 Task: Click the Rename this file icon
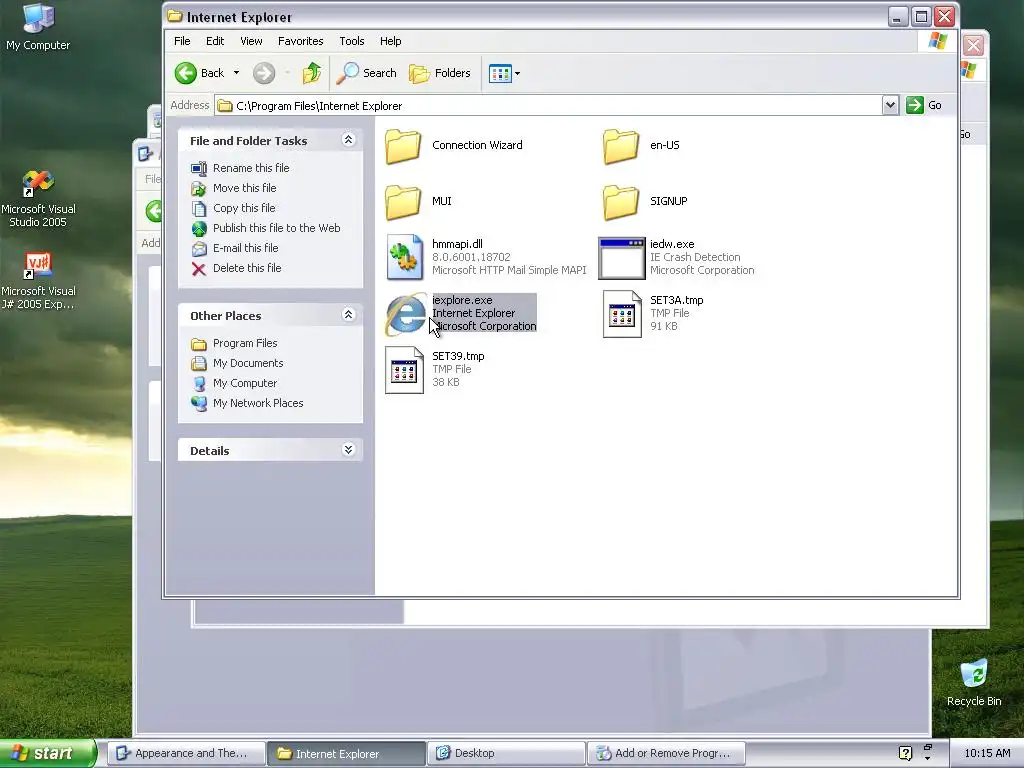[199, 168]
